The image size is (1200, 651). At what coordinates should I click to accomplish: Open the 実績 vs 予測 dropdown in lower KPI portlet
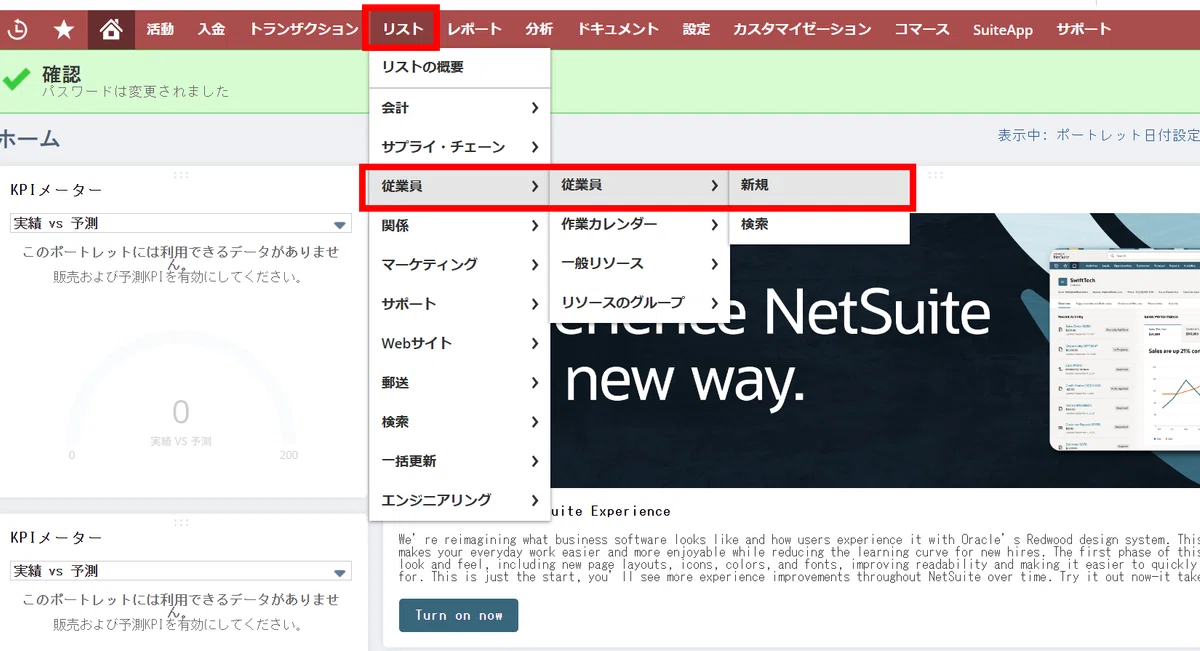pos(180,571)
